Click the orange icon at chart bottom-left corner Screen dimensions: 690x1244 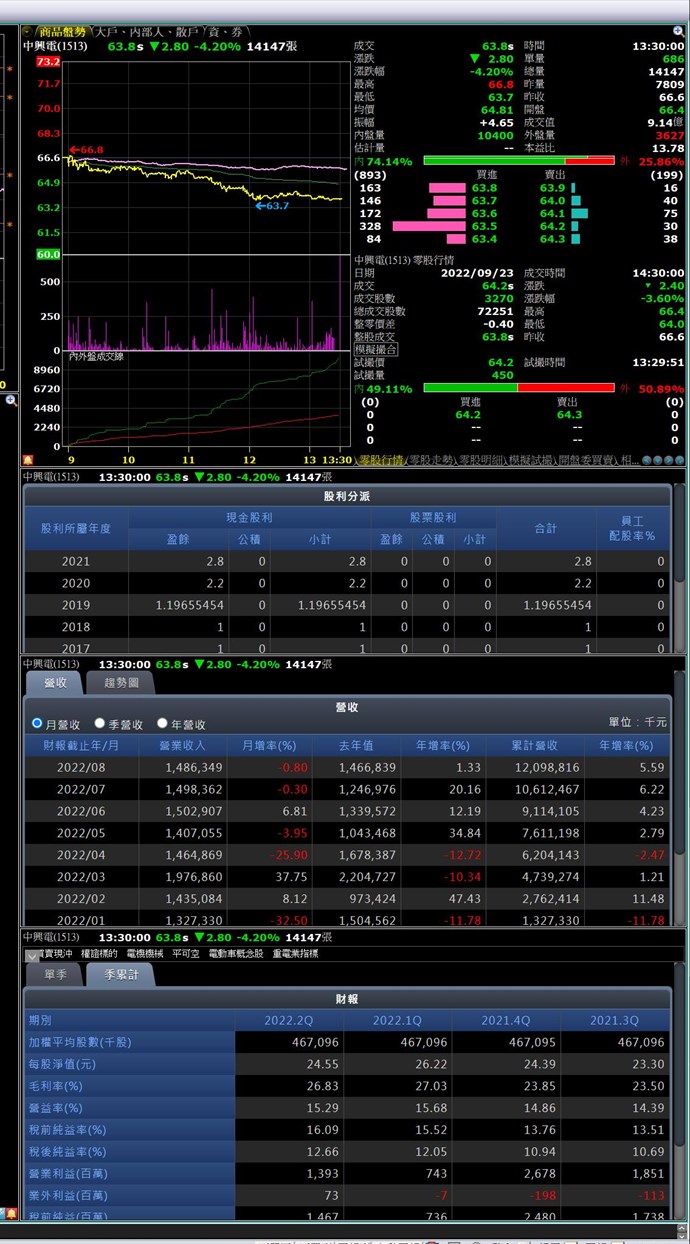[x=27, y=460]
